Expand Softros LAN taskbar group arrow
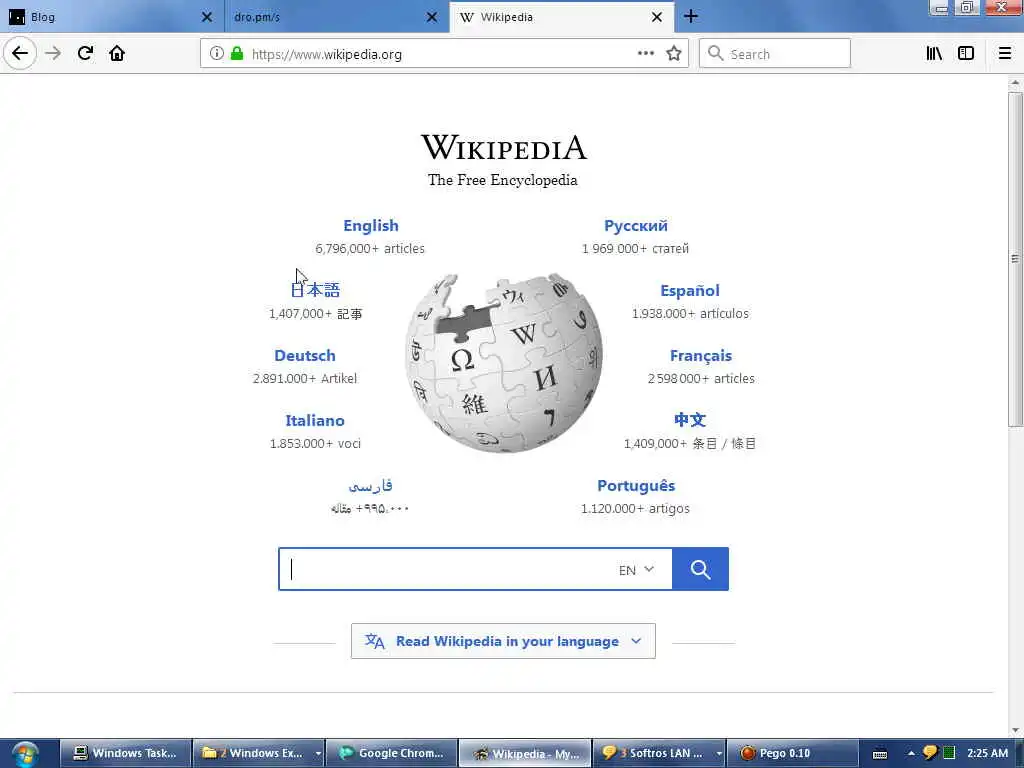This screenshot has height=768, width=1024. click(718, 754)
